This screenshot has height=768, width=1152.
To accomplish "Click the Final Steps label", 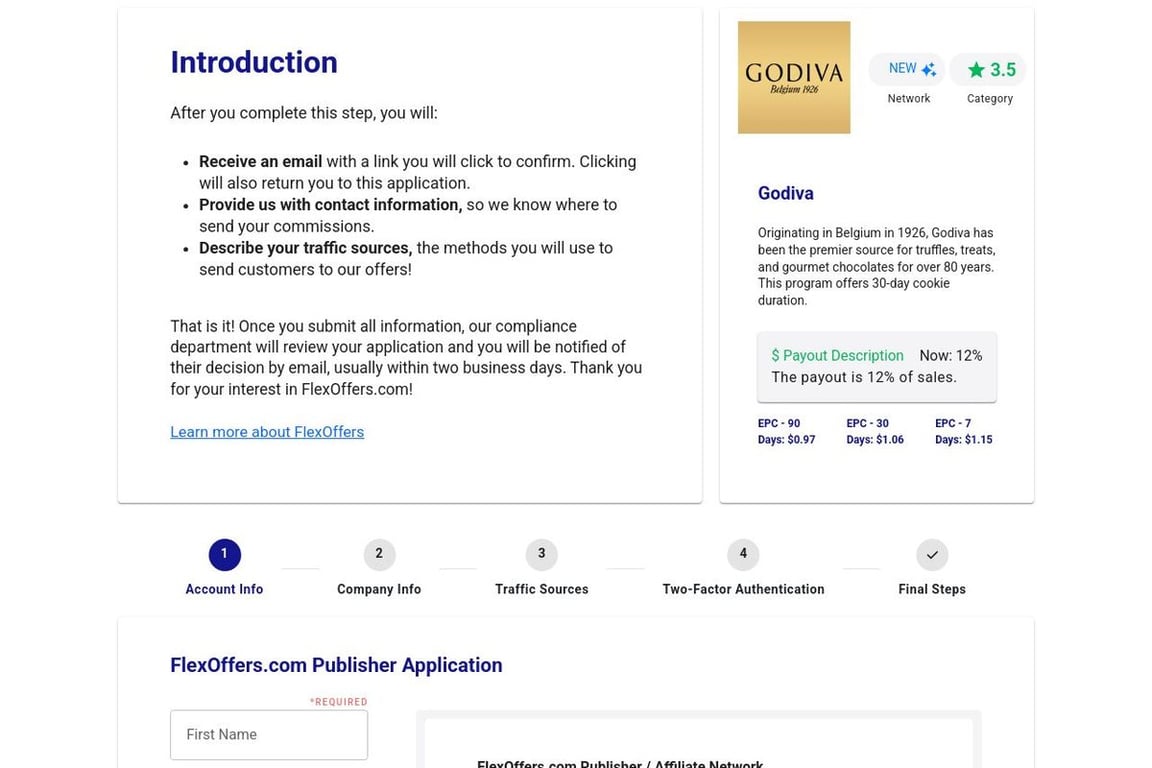I will [932, 589].
